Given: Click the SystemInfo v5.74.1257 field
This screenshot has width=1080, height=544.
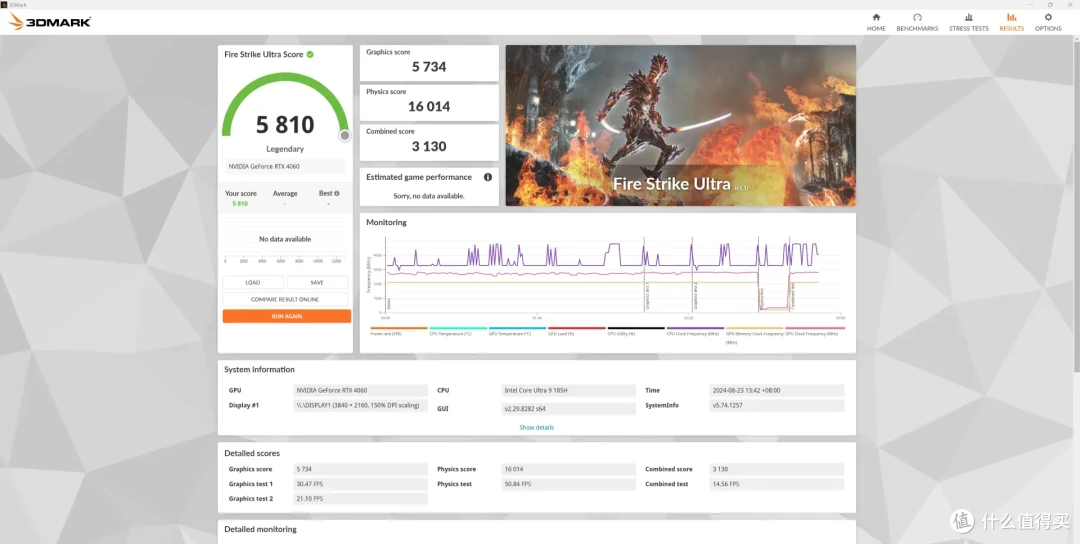Looking at the screenshot, I should click(x=777, y=406).
